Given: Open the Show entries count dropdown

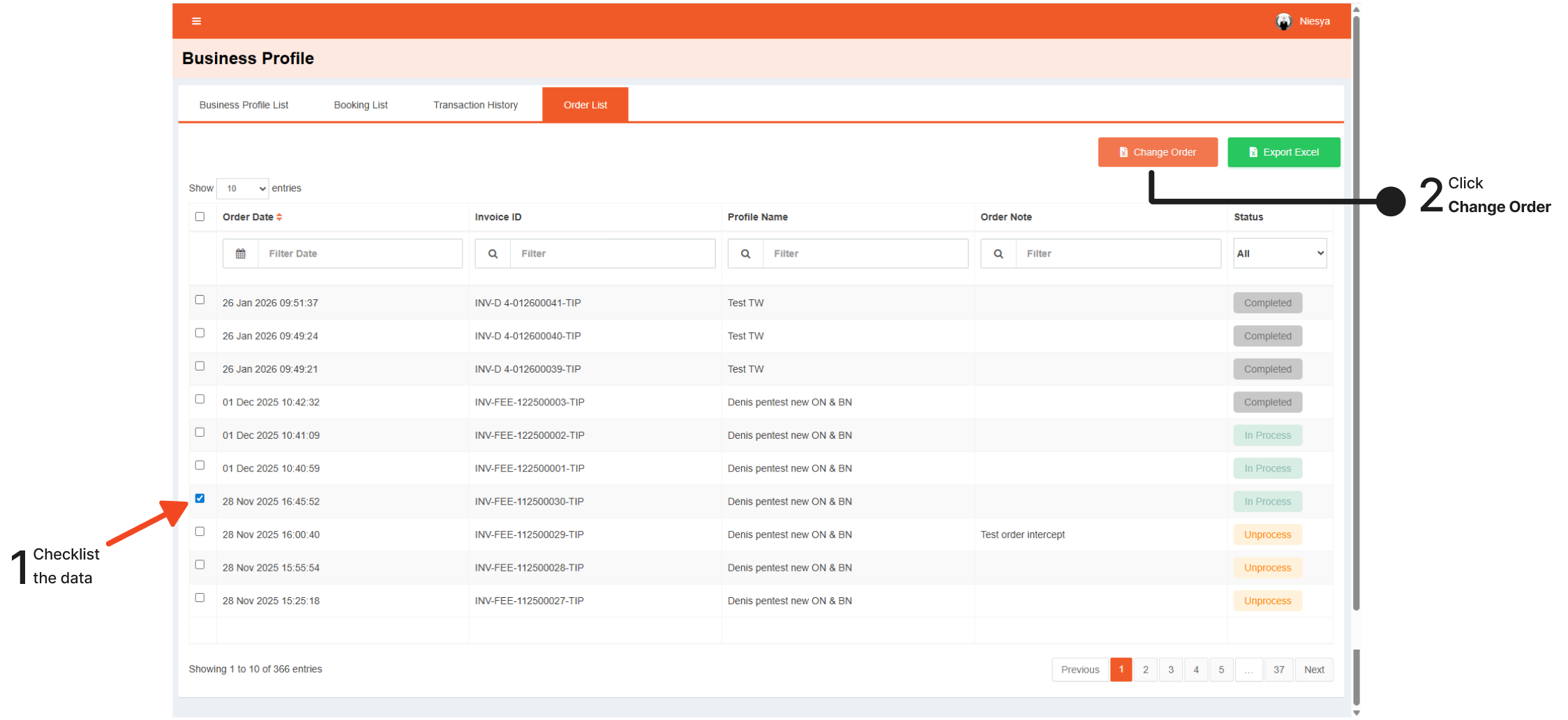Looking at the screenshot, I should (x=243, y=188).
